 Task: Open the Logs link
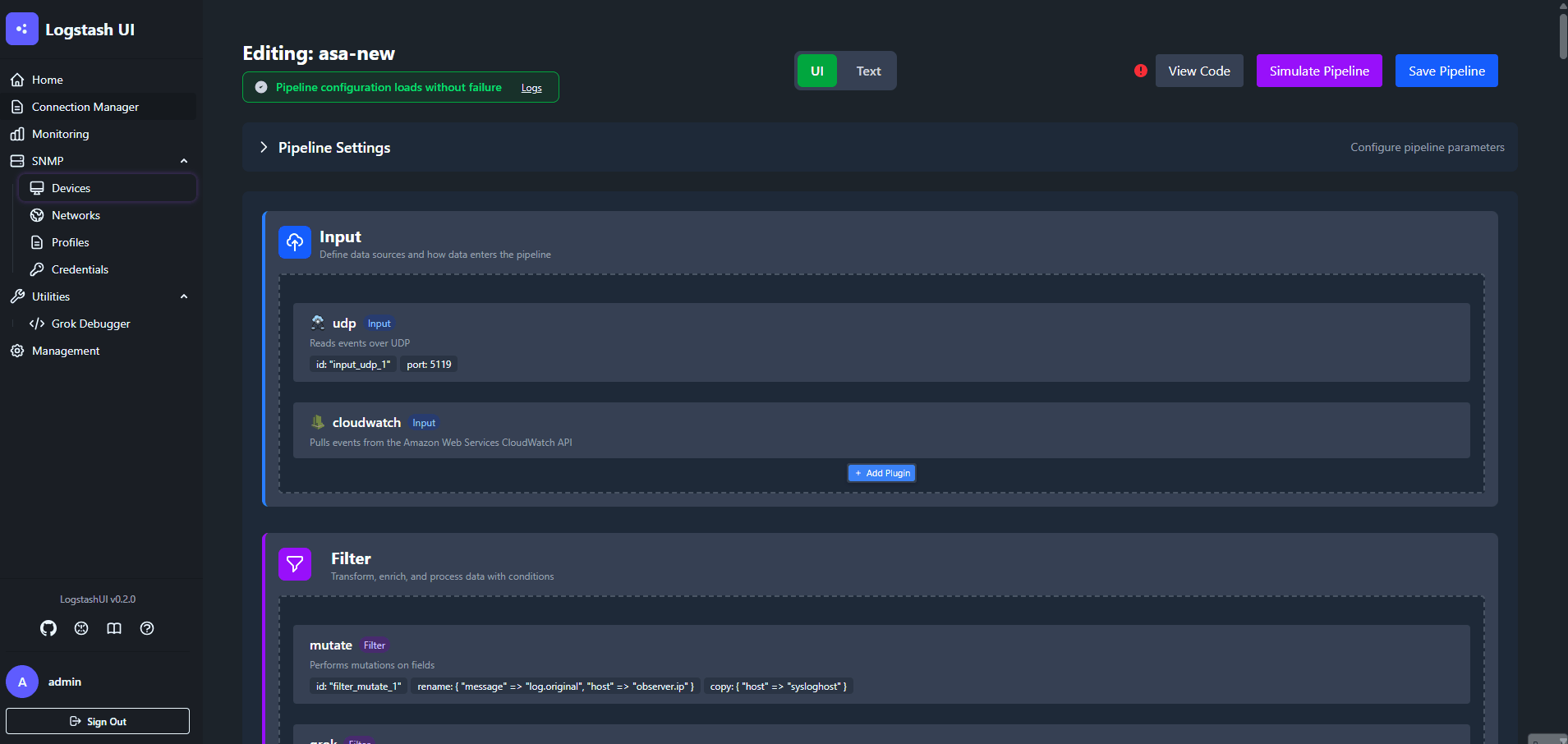point(531,88)
